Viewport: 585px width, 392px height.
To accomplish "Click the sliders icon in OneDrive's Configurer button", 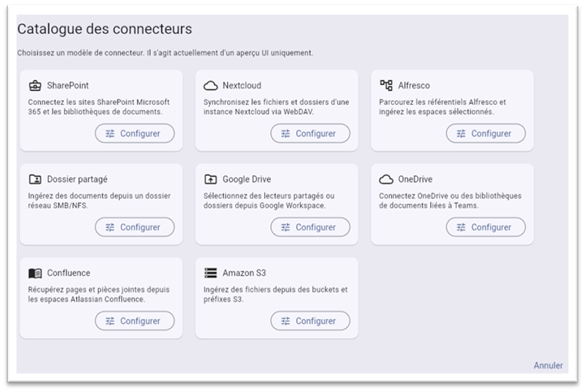I will [x=461, y=227].
